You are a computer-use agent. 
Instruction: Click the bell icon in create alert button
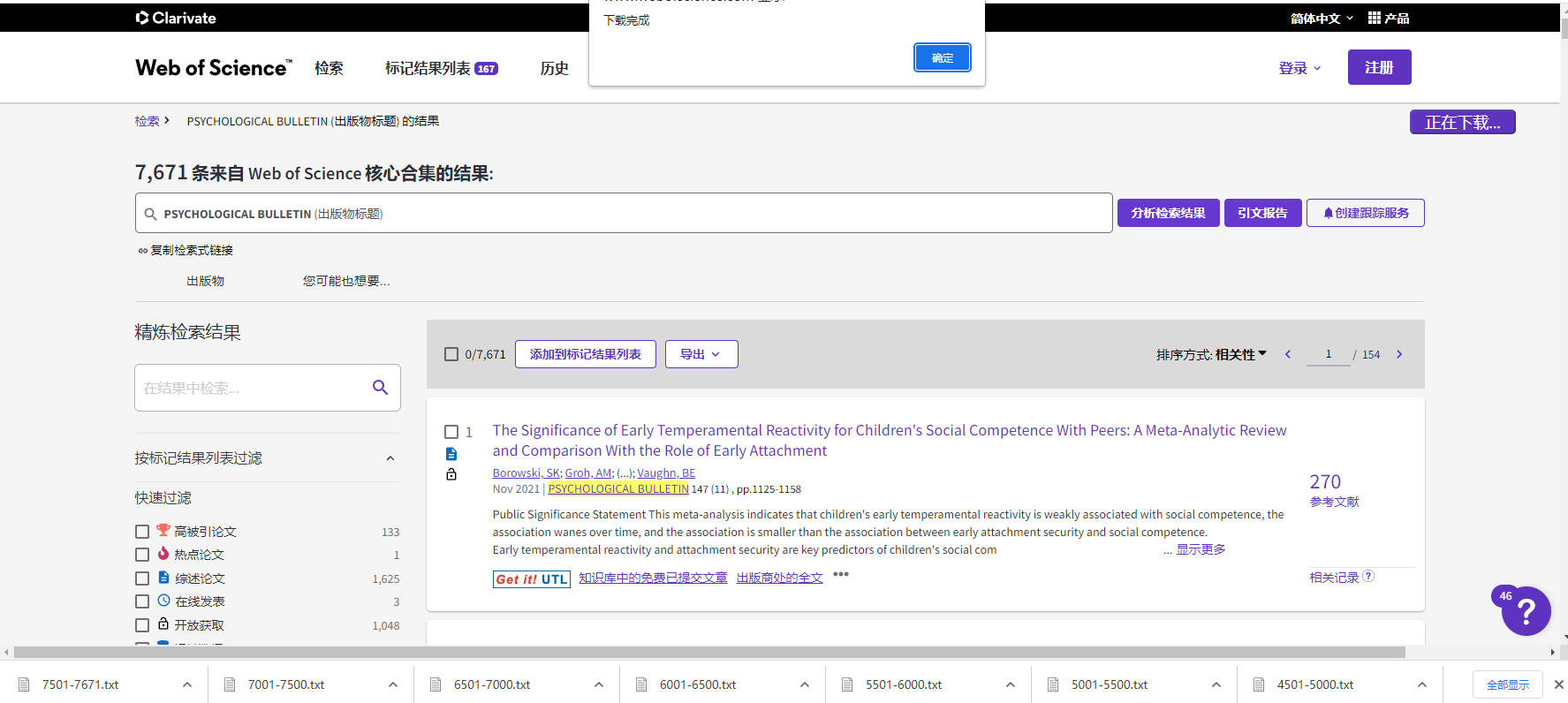point(1328,213)
